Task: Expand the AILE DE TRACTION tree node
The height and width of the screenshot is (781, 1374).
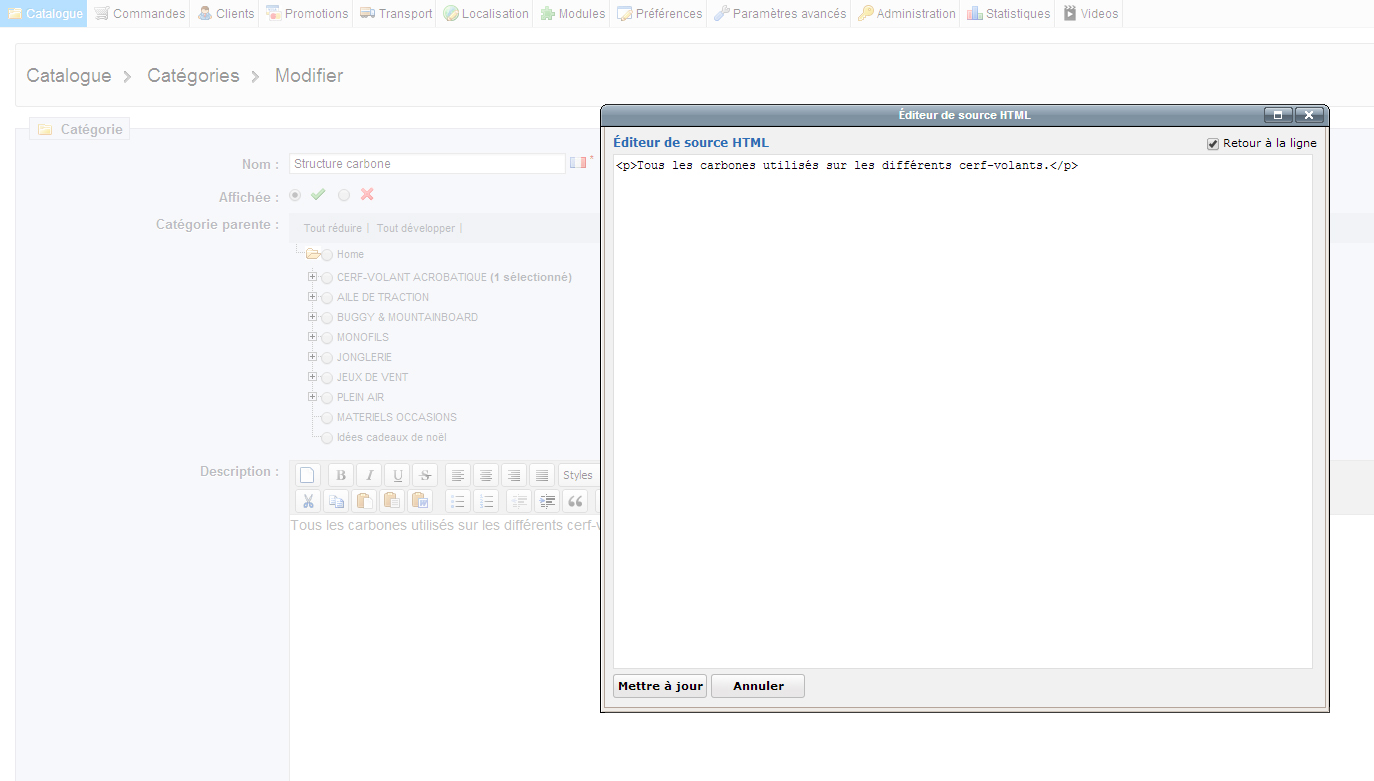Action: pos(313,297)
